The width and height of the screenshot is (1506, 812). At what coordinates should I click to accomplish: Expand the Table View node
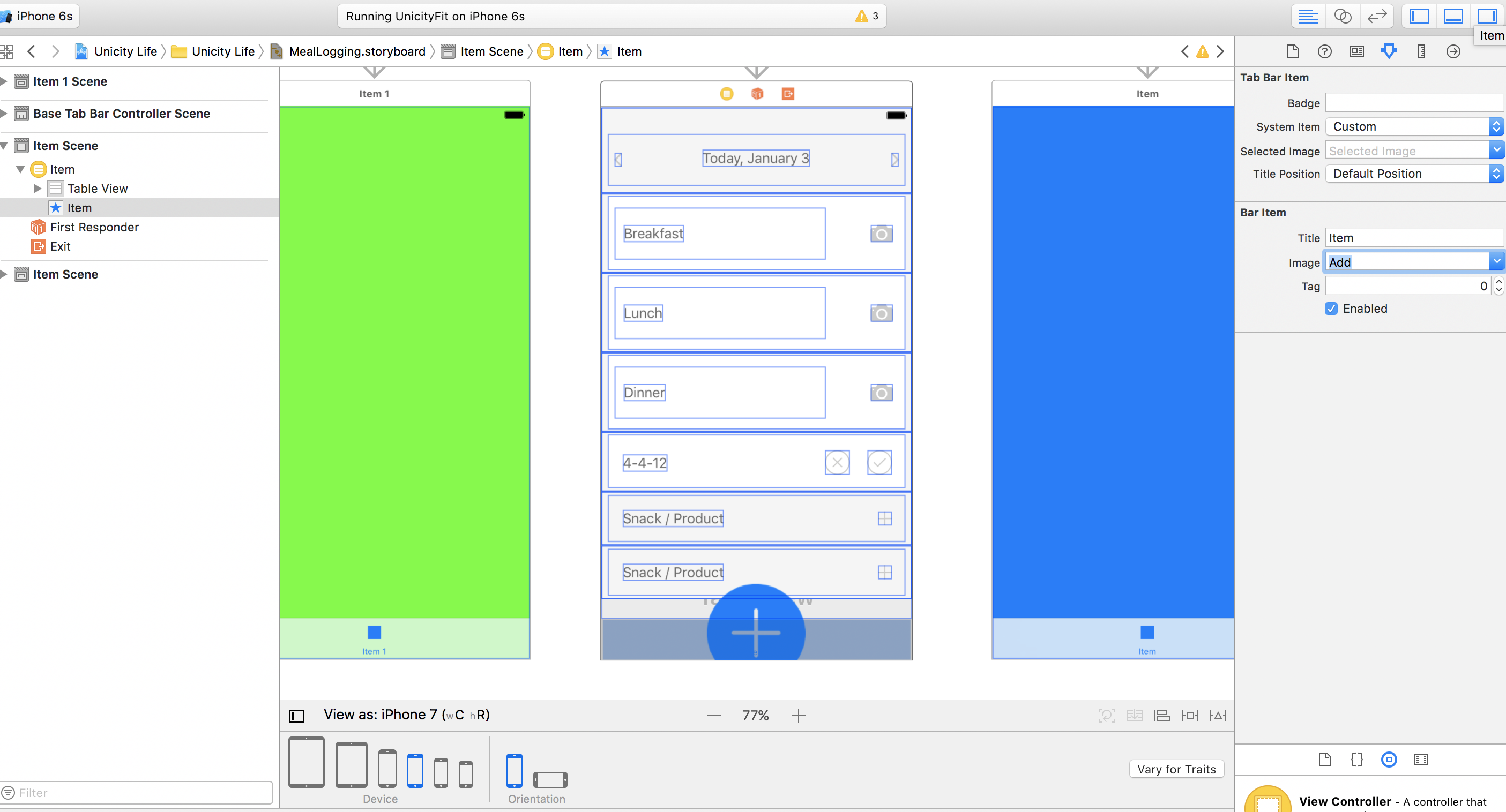(x=37, y=189)
